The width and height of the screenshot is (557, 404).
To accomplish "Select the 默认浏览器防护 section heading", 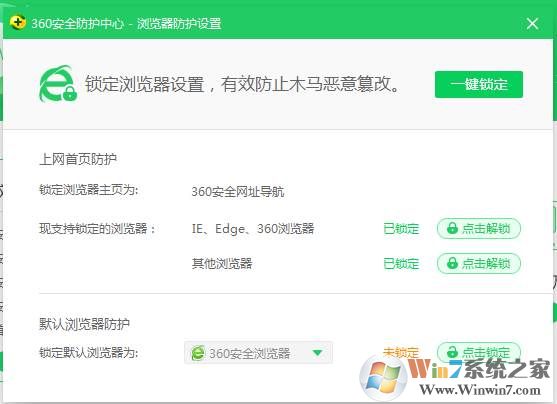I will tap(84, 324).
